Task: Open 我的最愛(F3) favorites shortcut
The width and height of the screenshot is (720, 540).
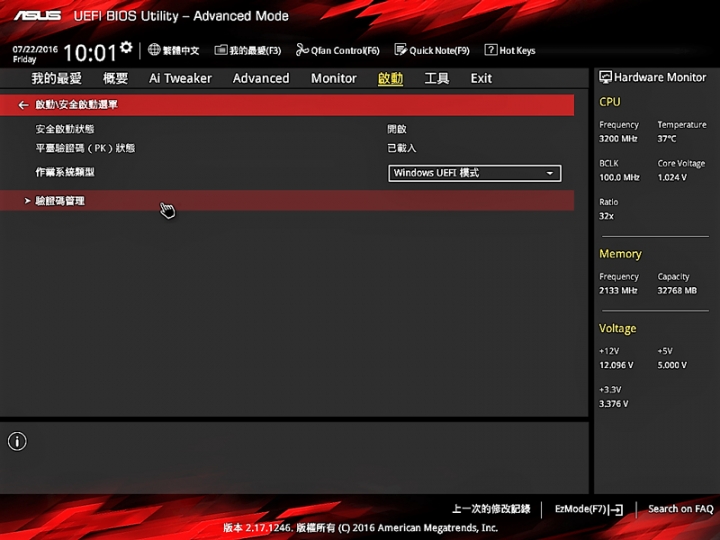Action: [x=248, y=50]
